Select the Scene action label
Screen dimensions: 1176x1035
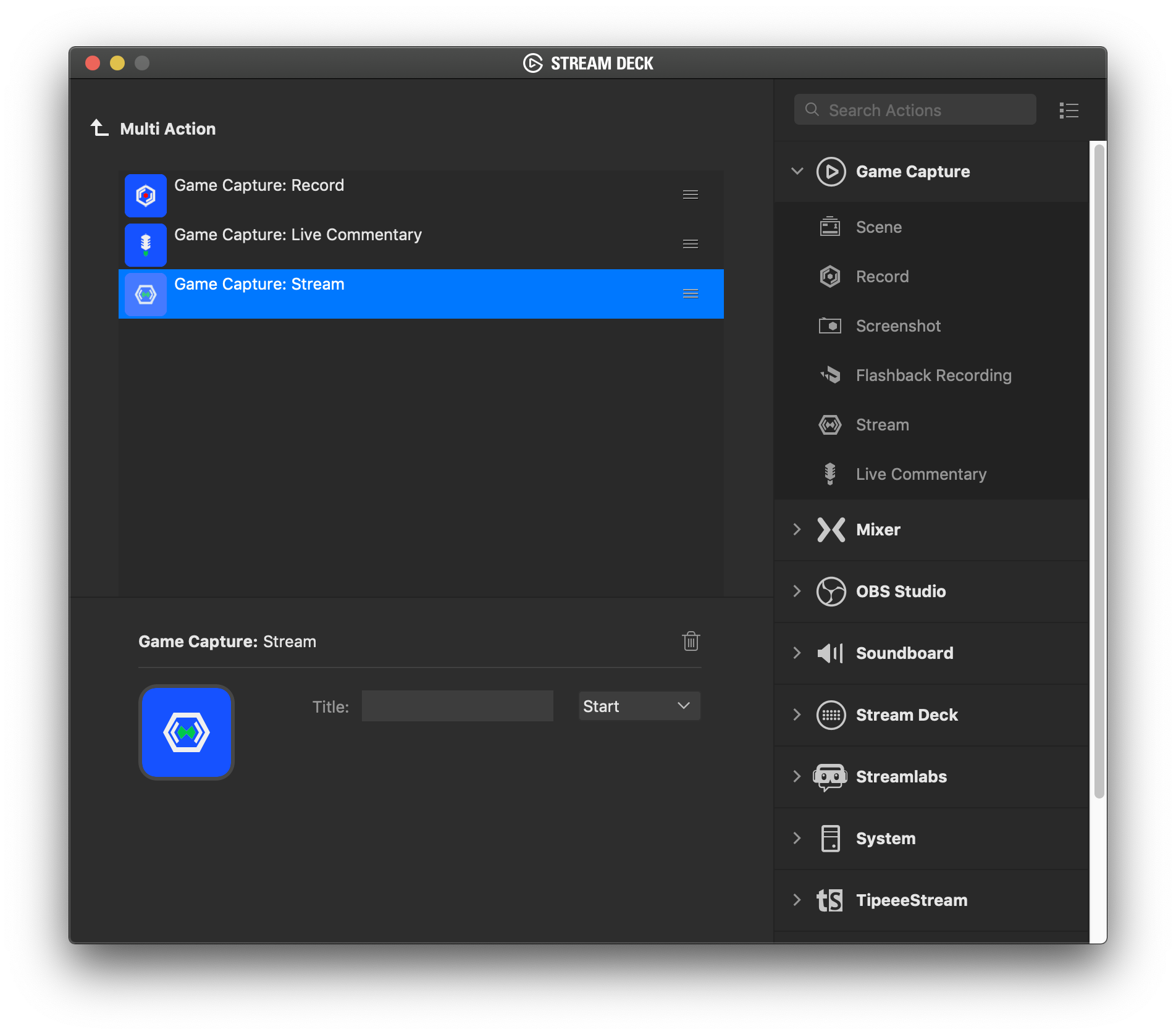(879, 227)
